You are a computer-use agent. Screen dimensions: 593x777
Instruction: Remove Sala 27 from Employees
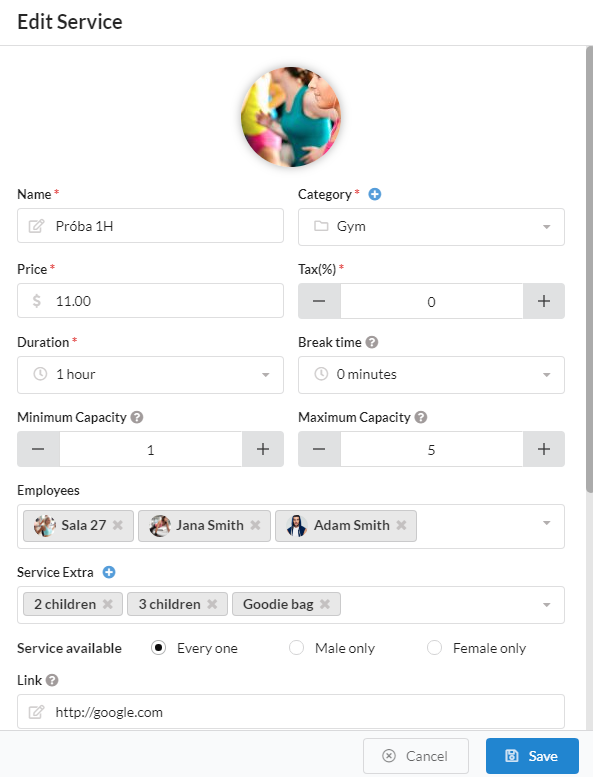pyautogui.click(x=118, y=525)
